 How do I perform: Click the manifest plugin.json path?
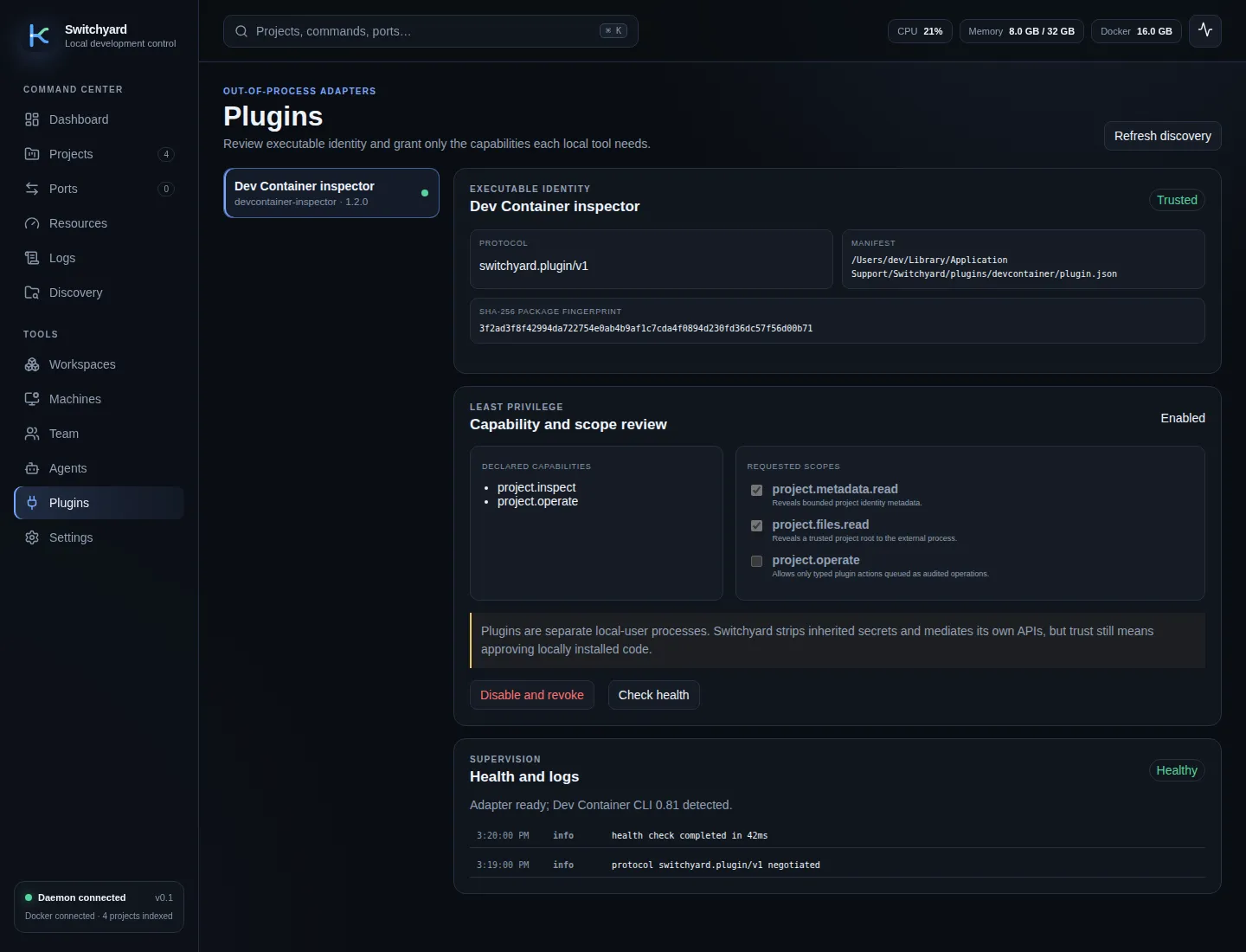point(984,267)
